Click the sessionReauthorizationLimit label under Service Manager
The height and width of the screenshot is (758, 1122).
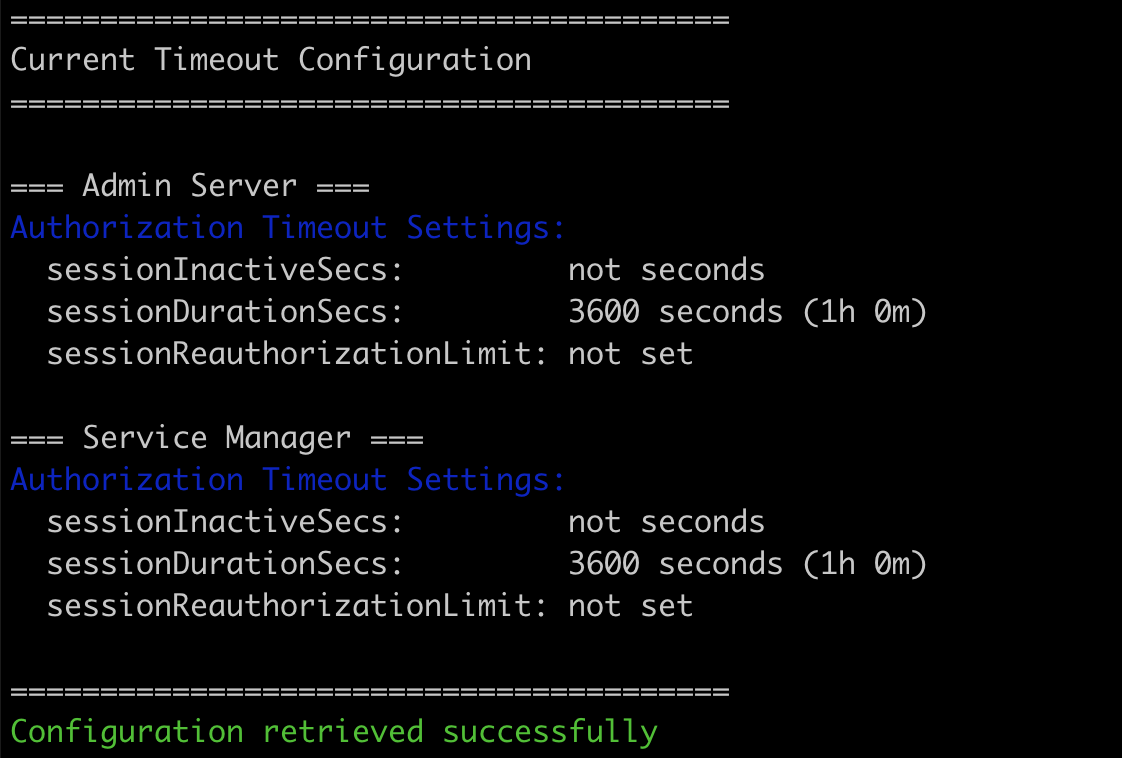tap(297, 606)
